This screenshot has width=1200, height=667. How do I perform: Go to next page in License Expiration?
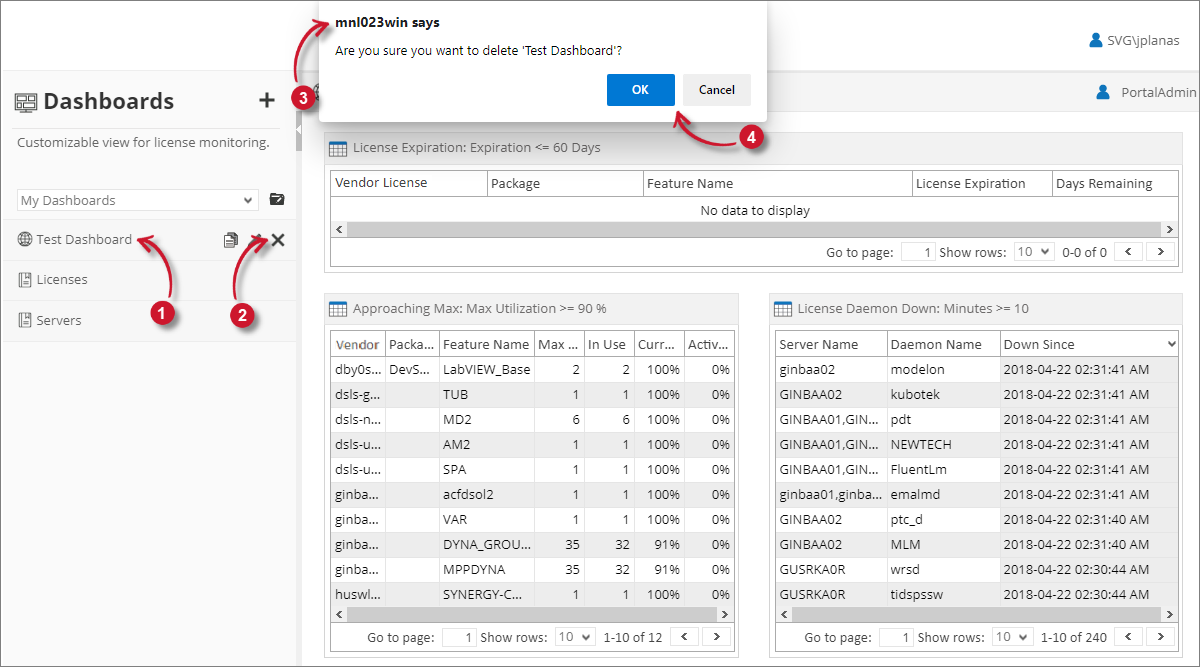tap(1161, 252)
